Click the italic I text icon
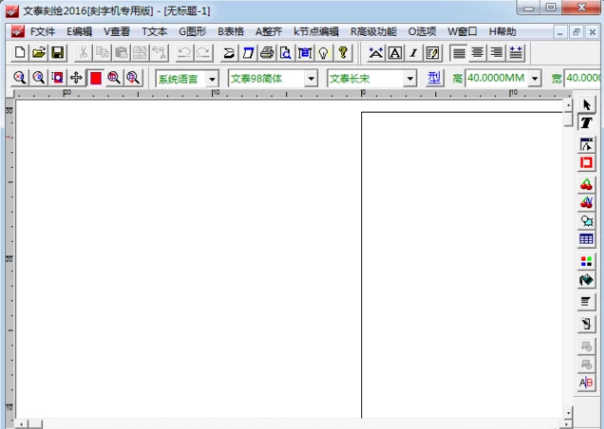Image resolution: width=604 pixels, height=429 pixels. [414, 52]
